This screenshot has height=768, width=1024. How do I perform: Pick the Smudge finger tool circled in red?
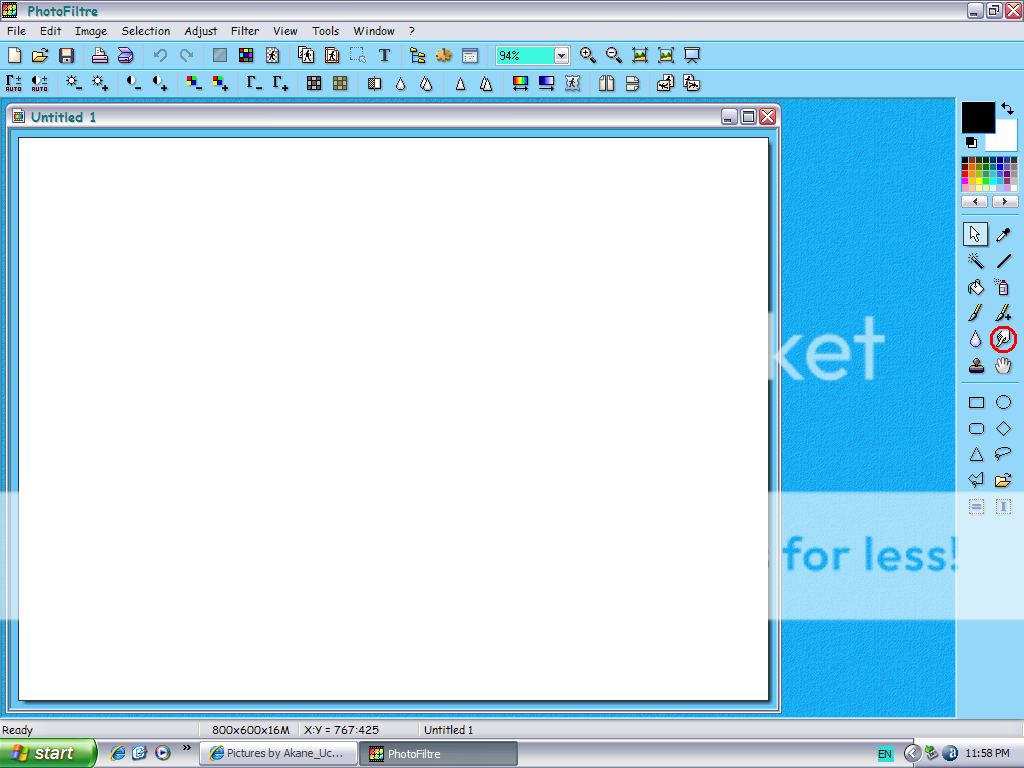pos(1003,340)
